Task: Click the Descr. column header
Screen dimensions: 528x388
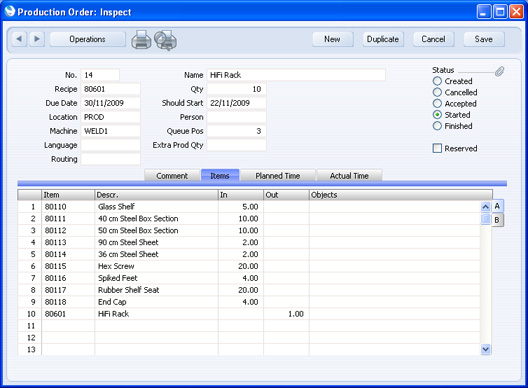Action: coord(156,195)
